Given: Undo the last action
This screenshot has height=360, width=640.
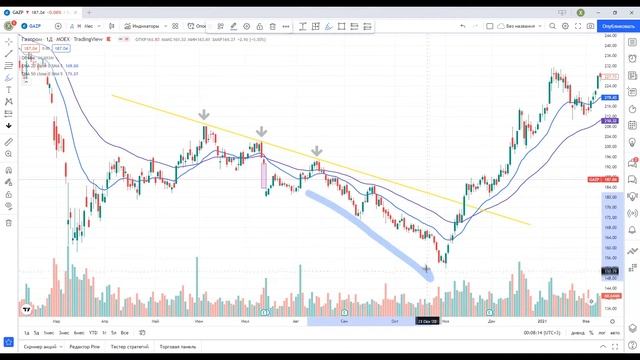Looking at the screenshot, I should [x=462, y=26].
